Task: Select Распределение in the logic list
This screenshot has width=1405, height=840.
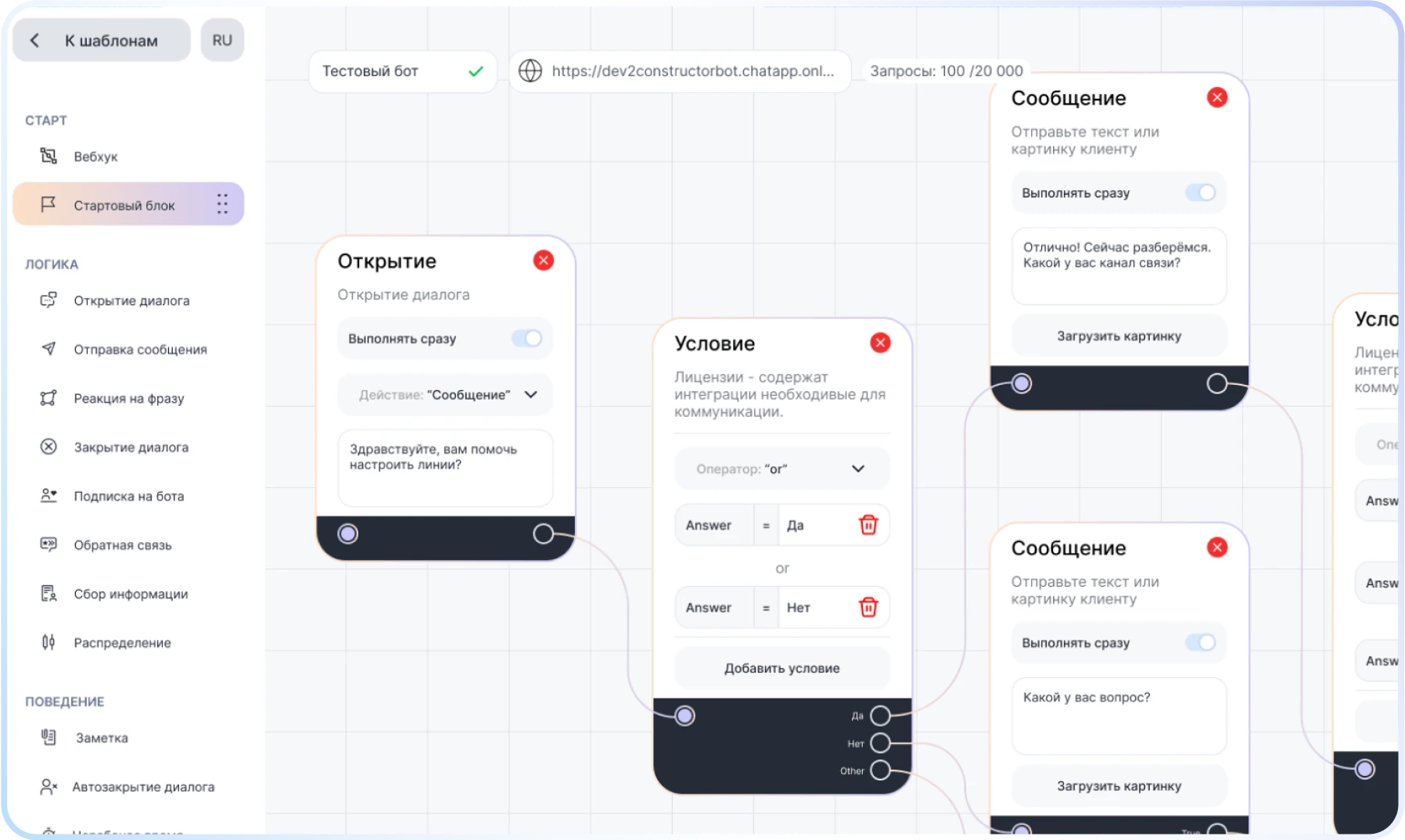Action: pos(122,643)
